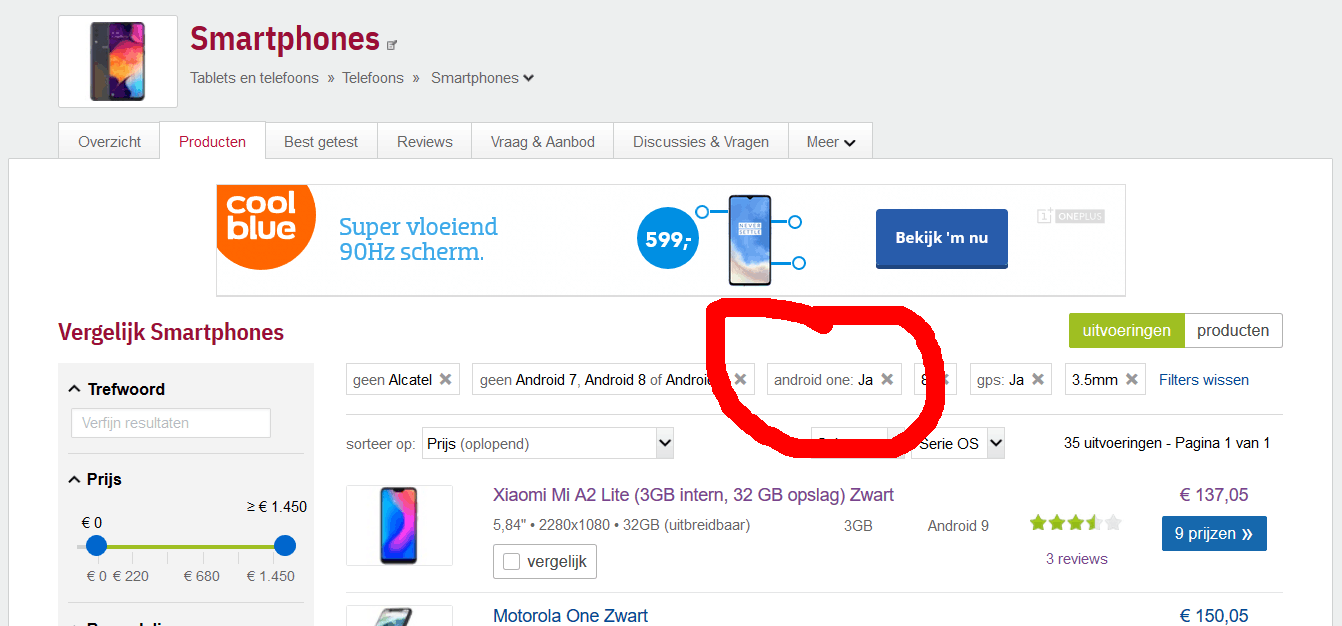Remove the 'geen Android 7' filter chip
The height and width of the screenshot is (626, 1342).
click(x=740, y=379)
